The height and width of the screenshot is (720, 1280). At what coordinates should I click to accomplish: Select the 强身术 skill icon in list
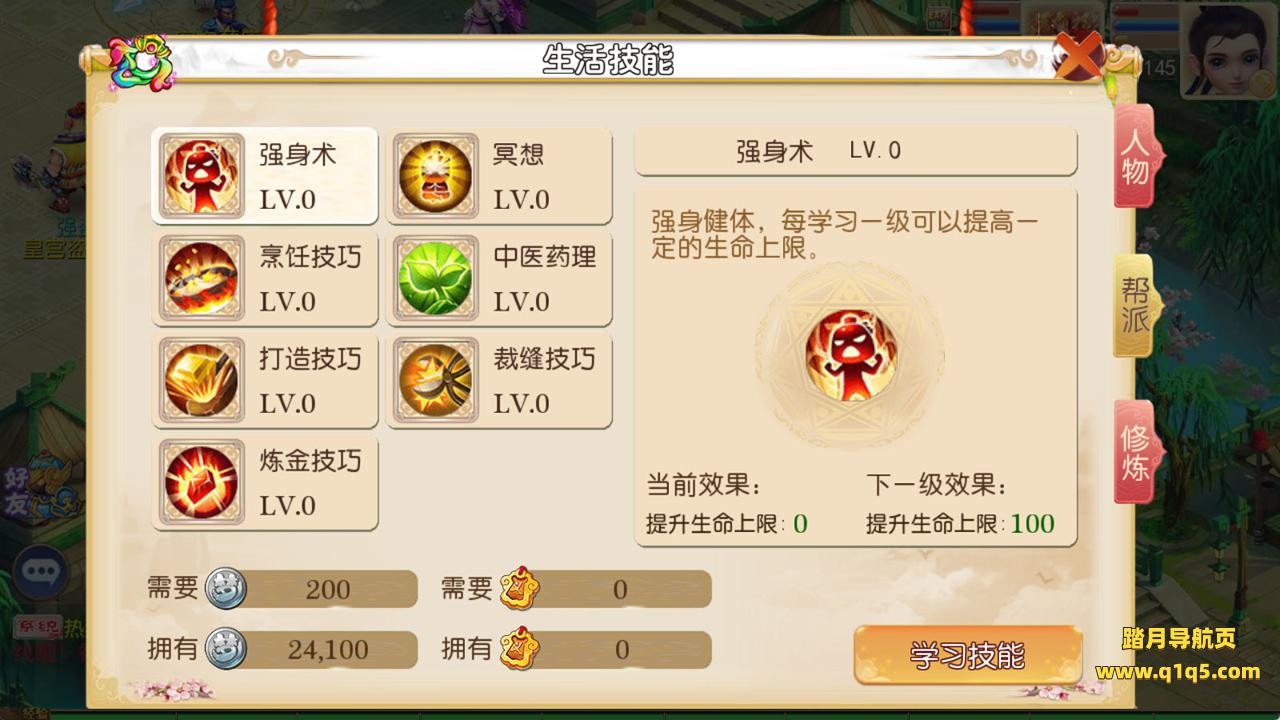[203, 175]
